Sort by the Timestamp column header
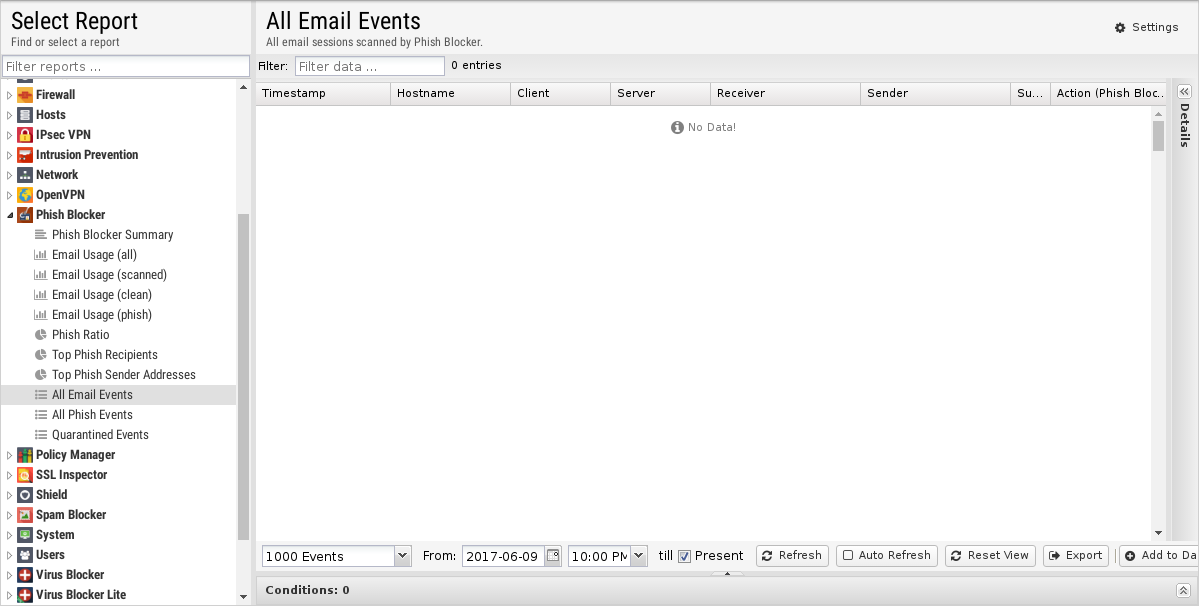The height and width of the screenshot is (606, 1199). (x=323, y=93)
